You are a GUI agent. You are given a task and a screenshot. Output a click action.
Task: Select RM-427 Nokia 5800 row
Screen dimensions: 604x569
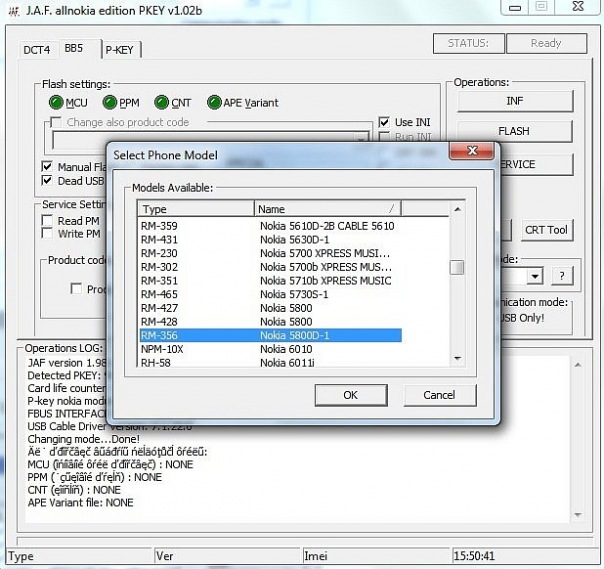(x=270, y=308)
